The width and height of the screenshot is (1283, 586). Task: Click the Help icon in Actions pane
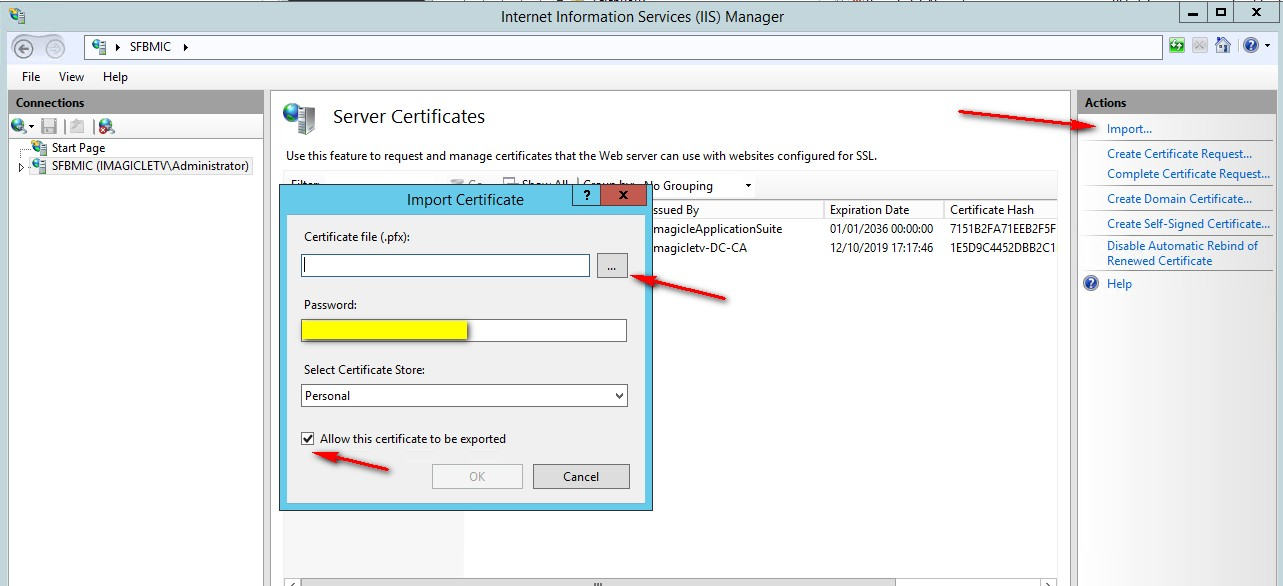[1092, 284]
